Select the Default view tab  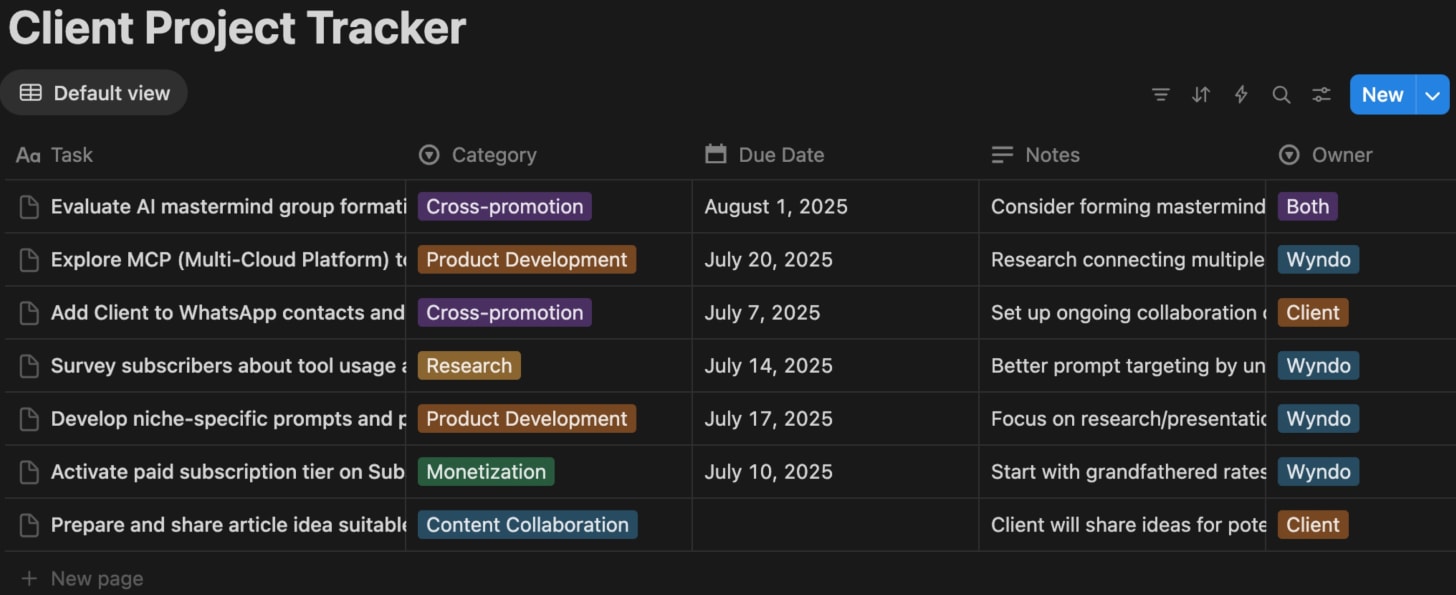(x=94, y=93)
